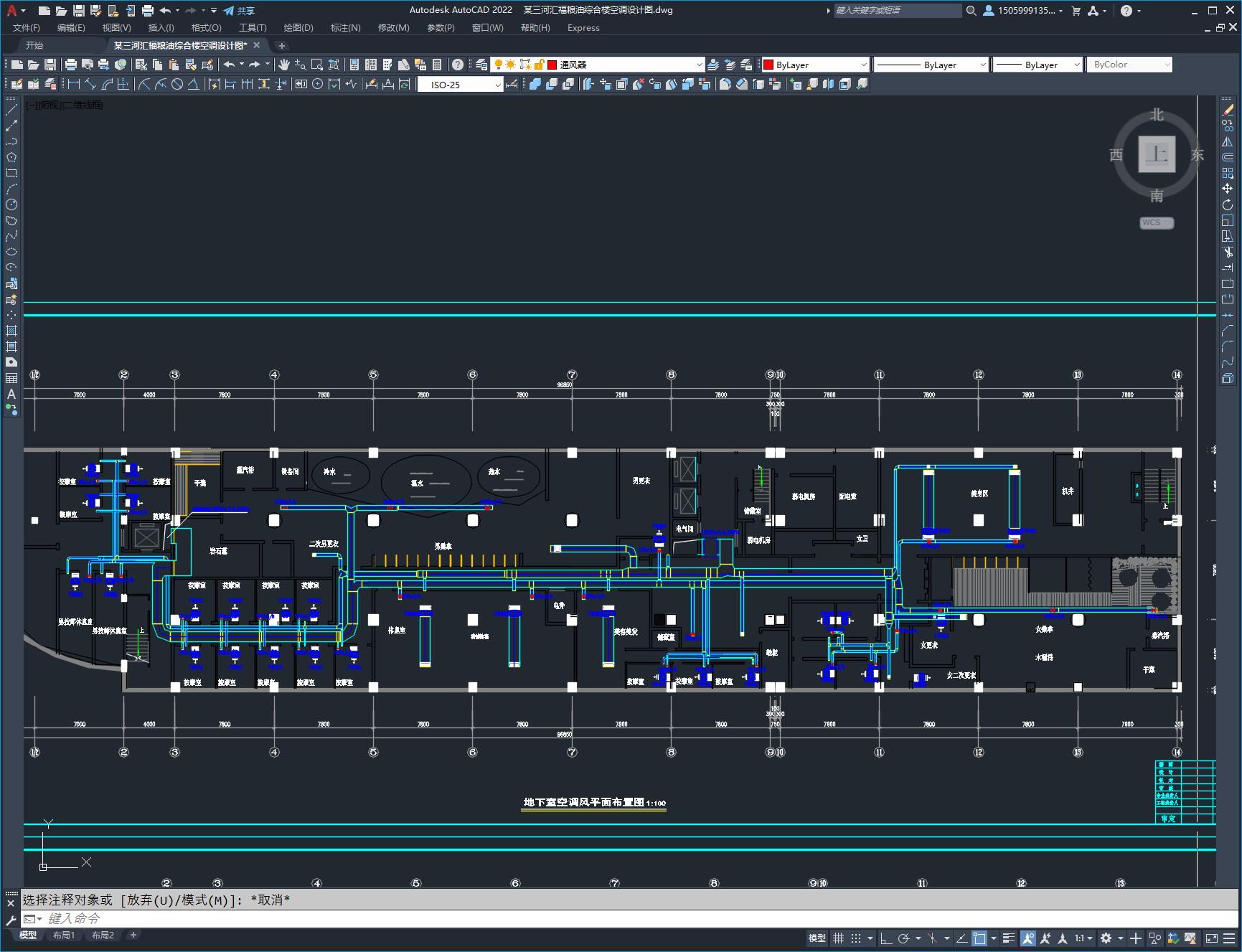Toggle Snap mode in status bar
The height and width of the screenshot is (952, 1242).
(856, 938)
